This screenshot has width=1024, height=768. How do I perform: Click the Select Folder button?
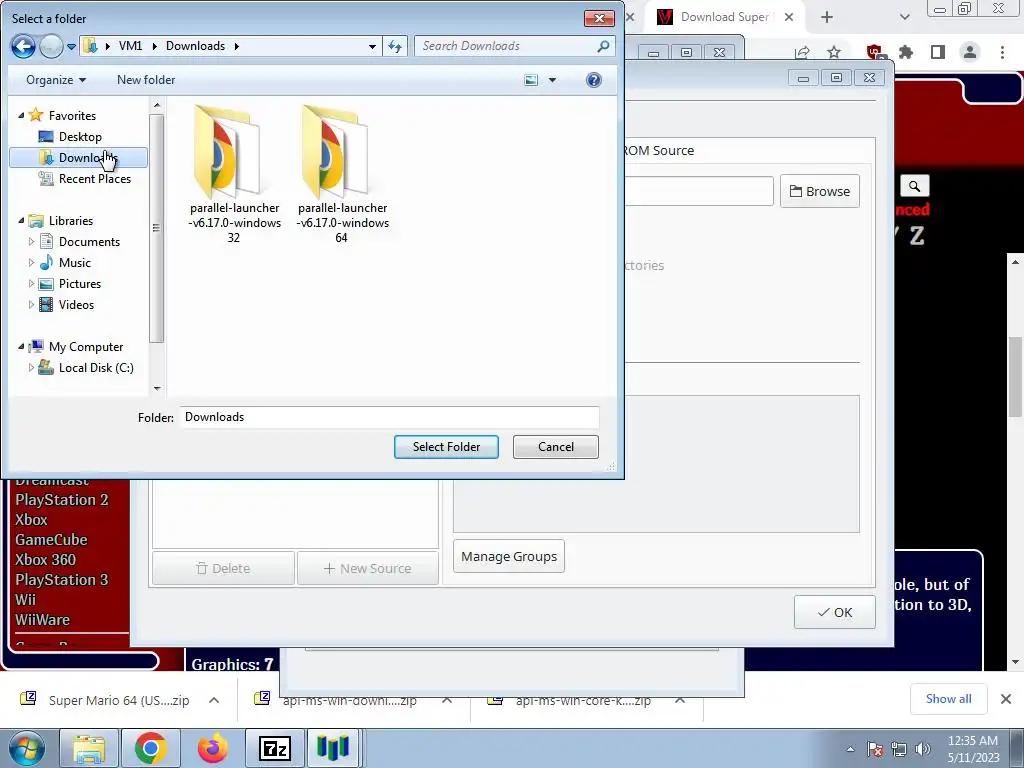(446, 447)
